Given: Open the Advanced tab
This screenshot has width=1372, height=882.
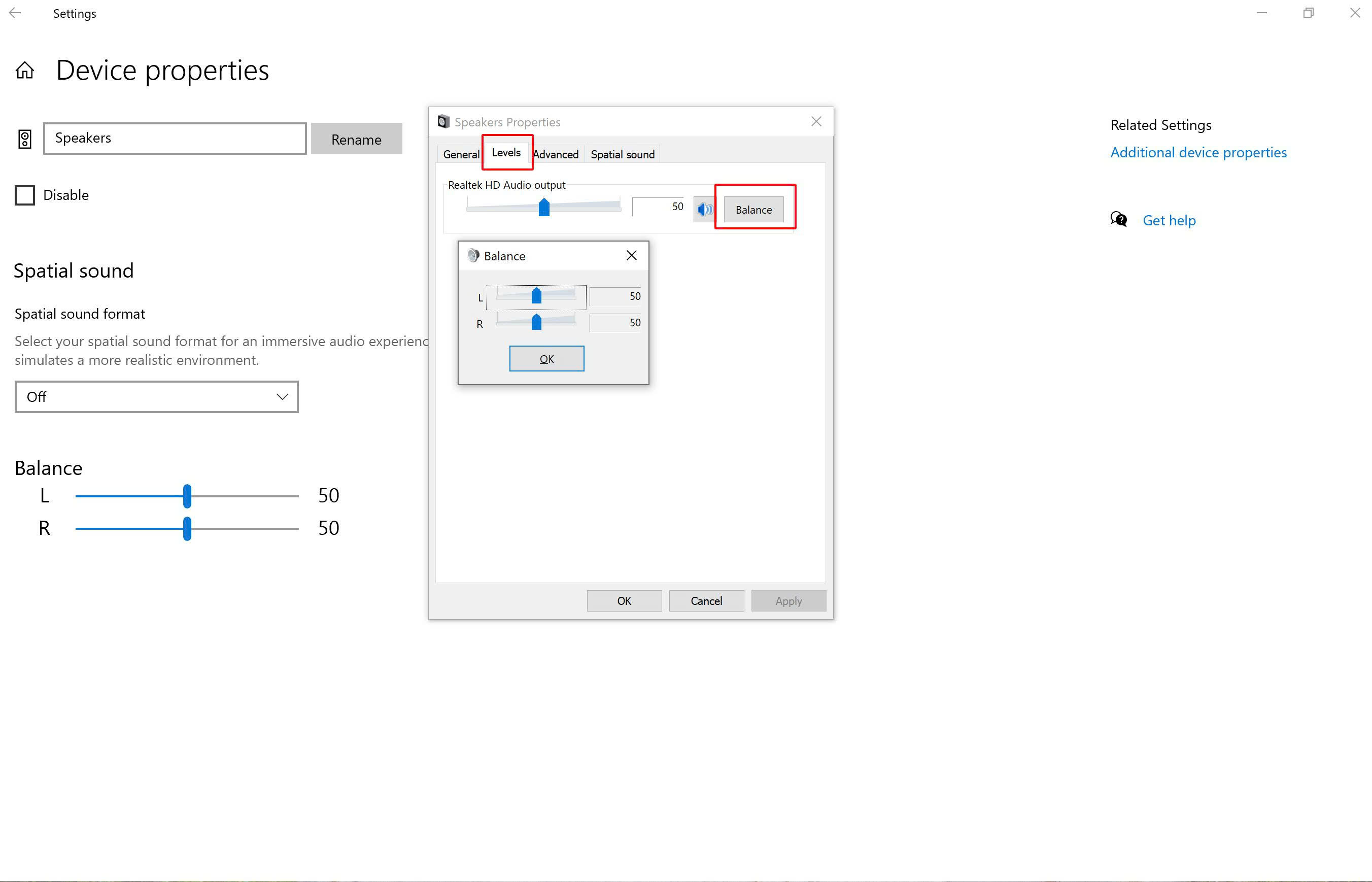Looking at the screenshot, I should click(556, 154).
